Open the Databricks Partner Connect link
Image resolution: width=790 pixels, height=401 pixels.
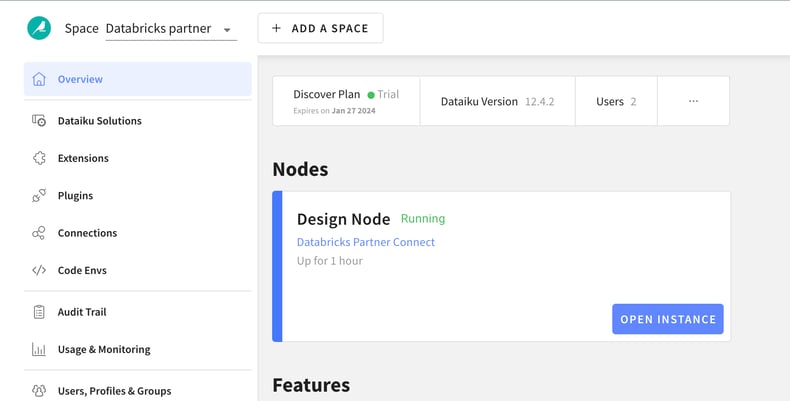pyautogui.click(x=366, y=242)
